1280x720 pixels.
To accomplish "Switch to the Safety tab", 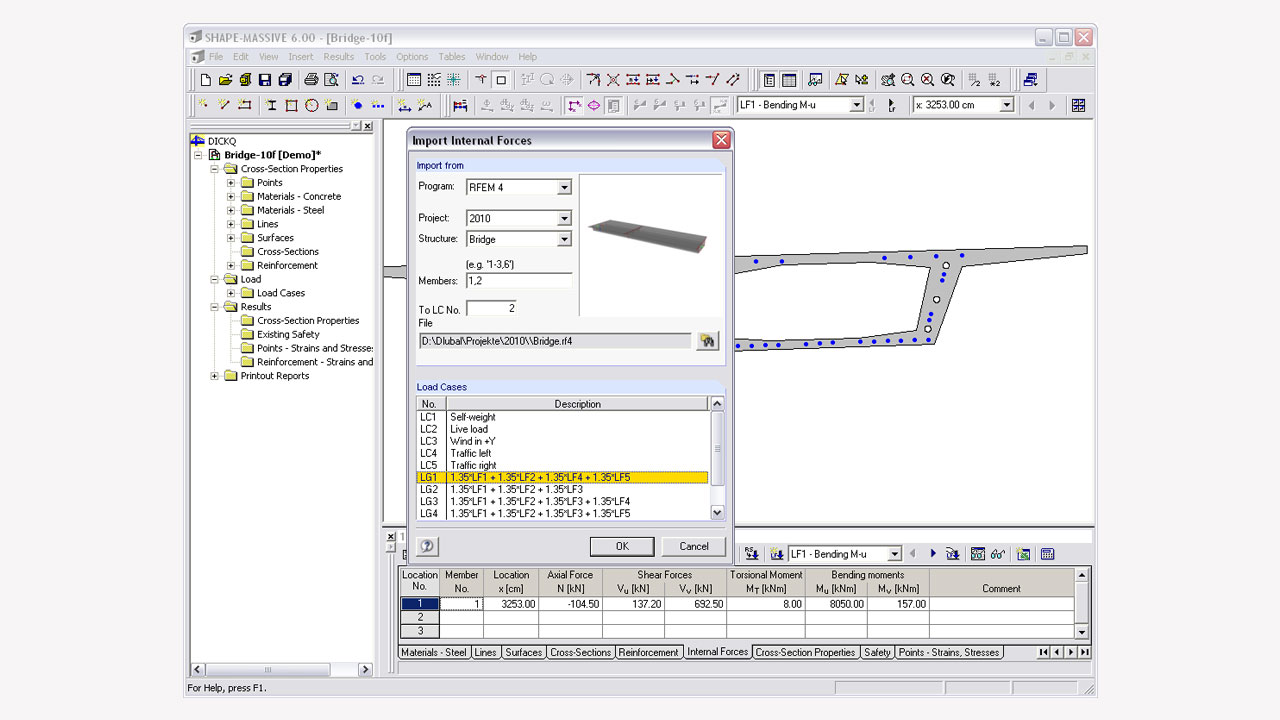I will tap(877, 652).
